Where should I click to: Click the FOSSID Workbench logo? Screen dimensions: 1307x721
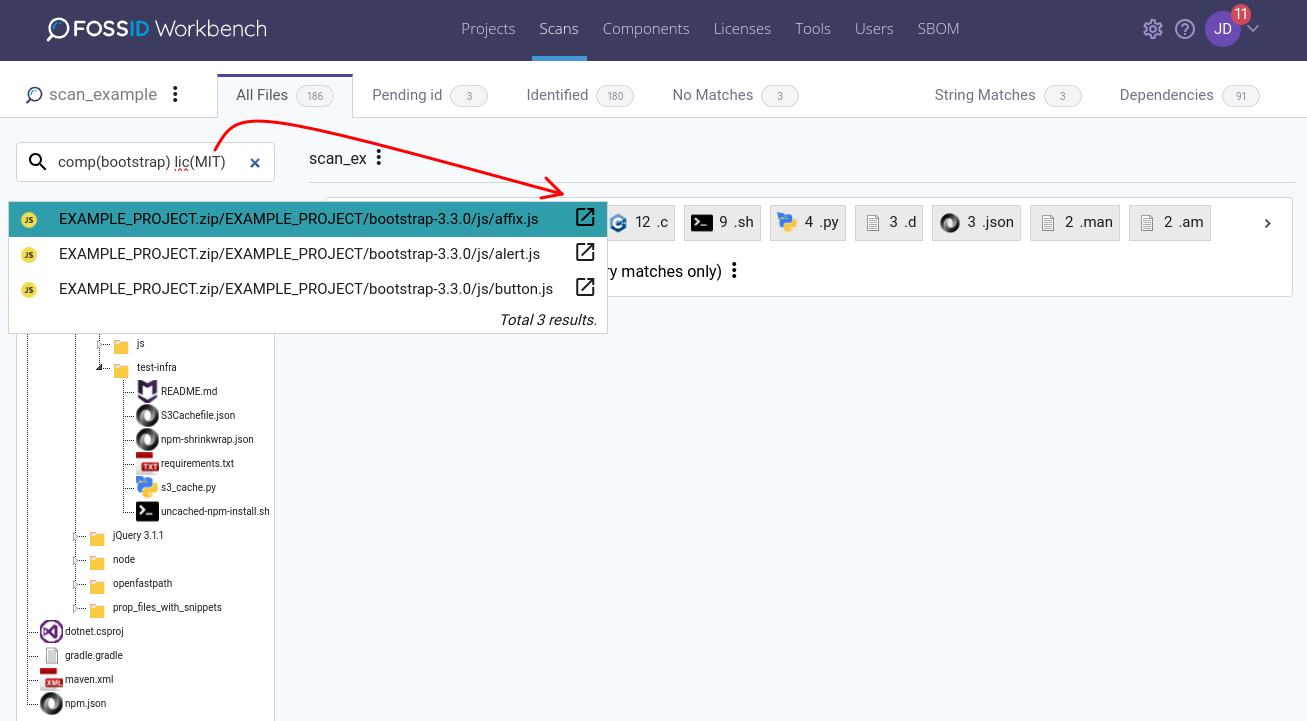click(156, 29)
